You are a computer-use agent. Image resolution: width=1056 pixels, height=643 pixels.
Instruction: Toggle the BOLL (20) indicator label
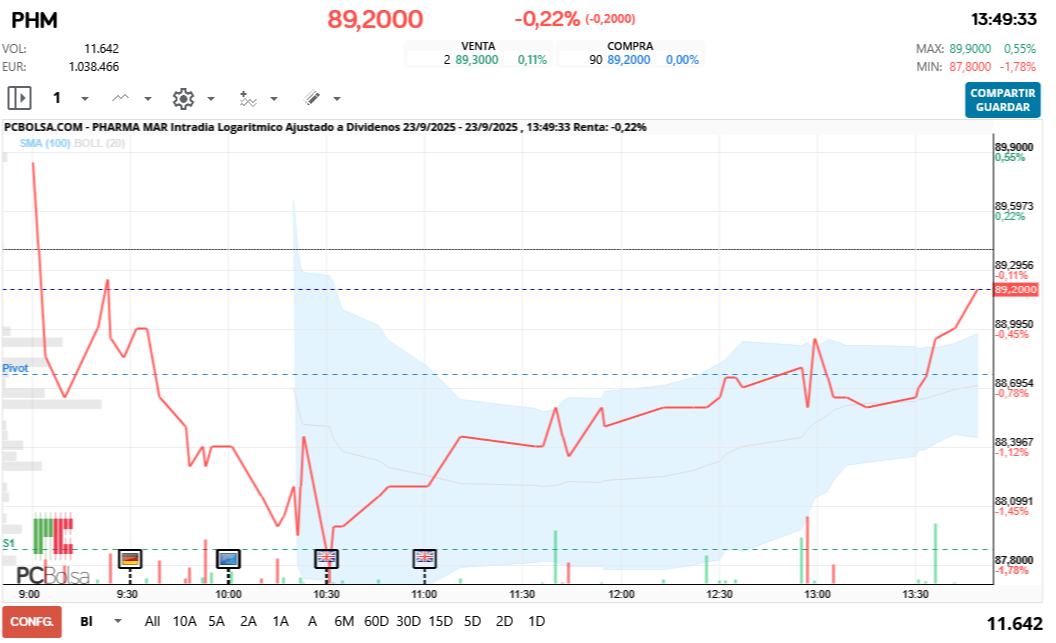point(100,143)
